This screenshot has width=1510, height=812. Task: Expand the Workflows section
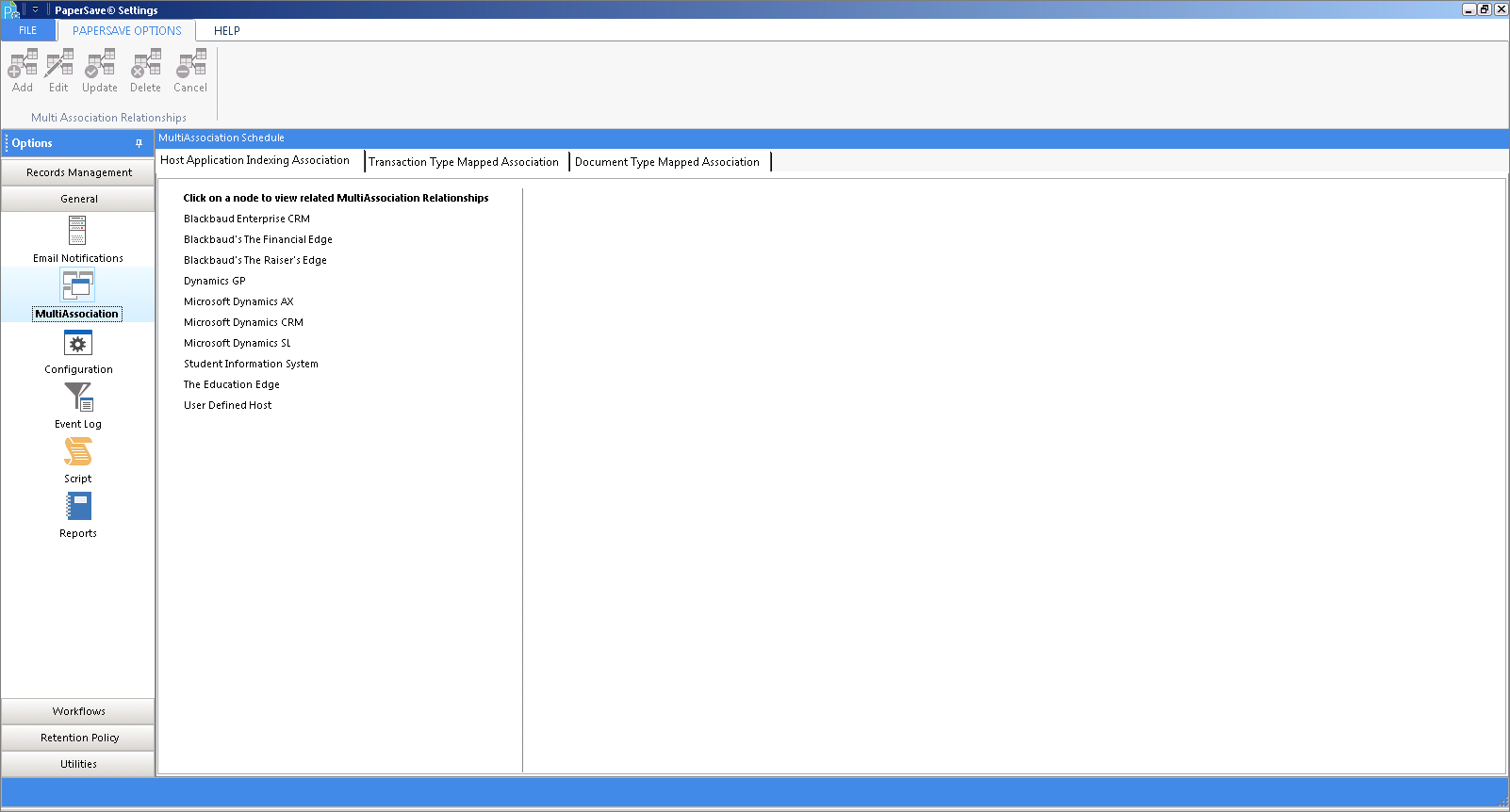coord(78,711)
